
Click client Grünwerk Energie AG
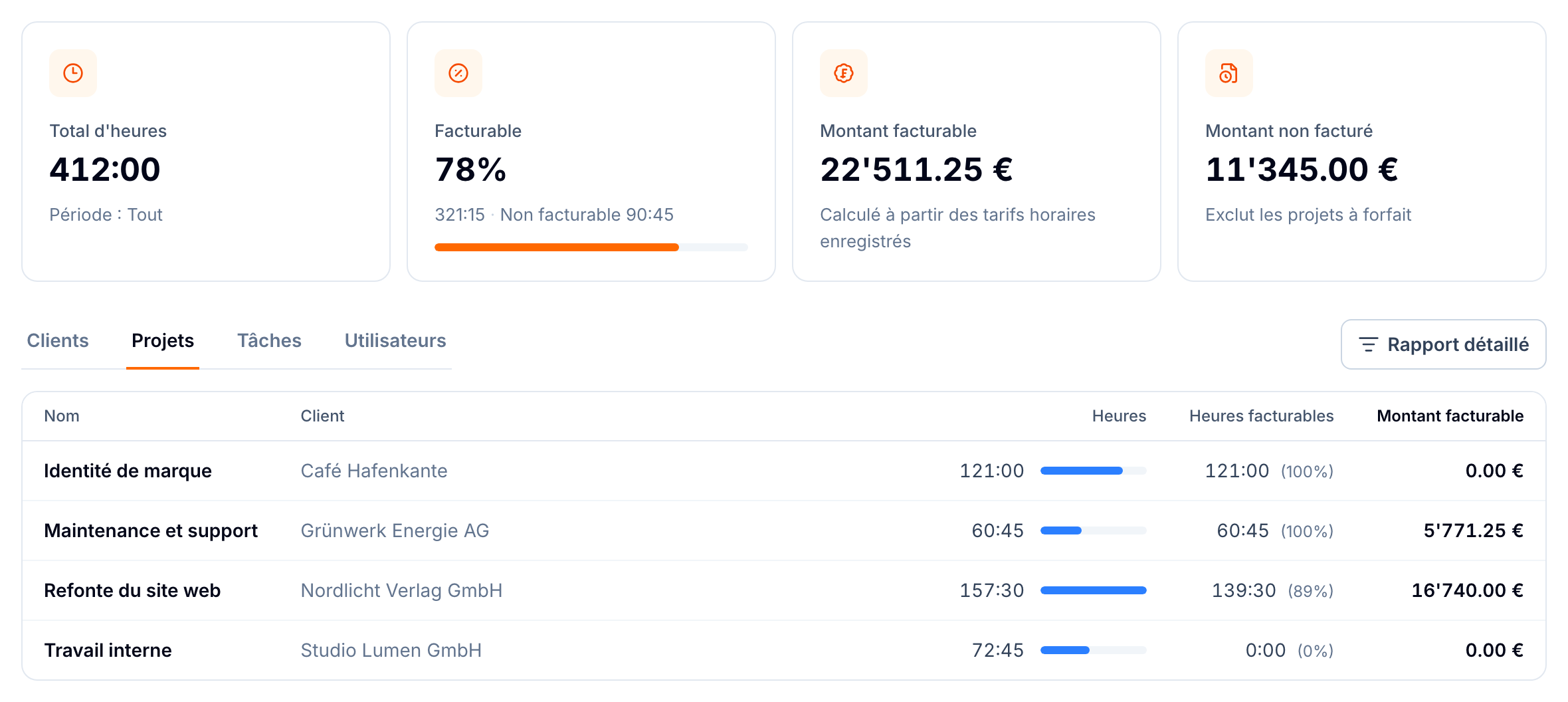click(395, 530)
